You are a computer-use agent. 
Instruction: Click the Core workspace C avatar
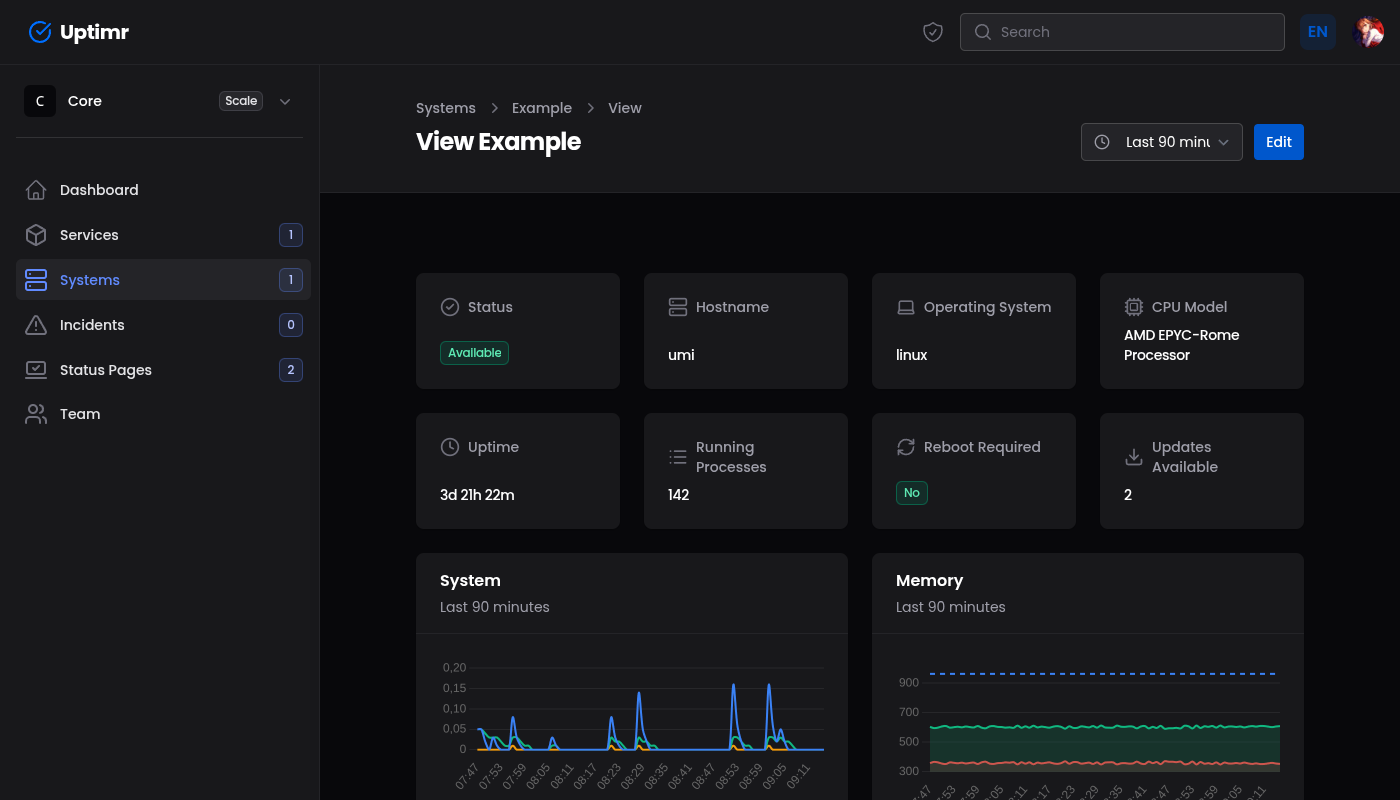tap(40, 101)
